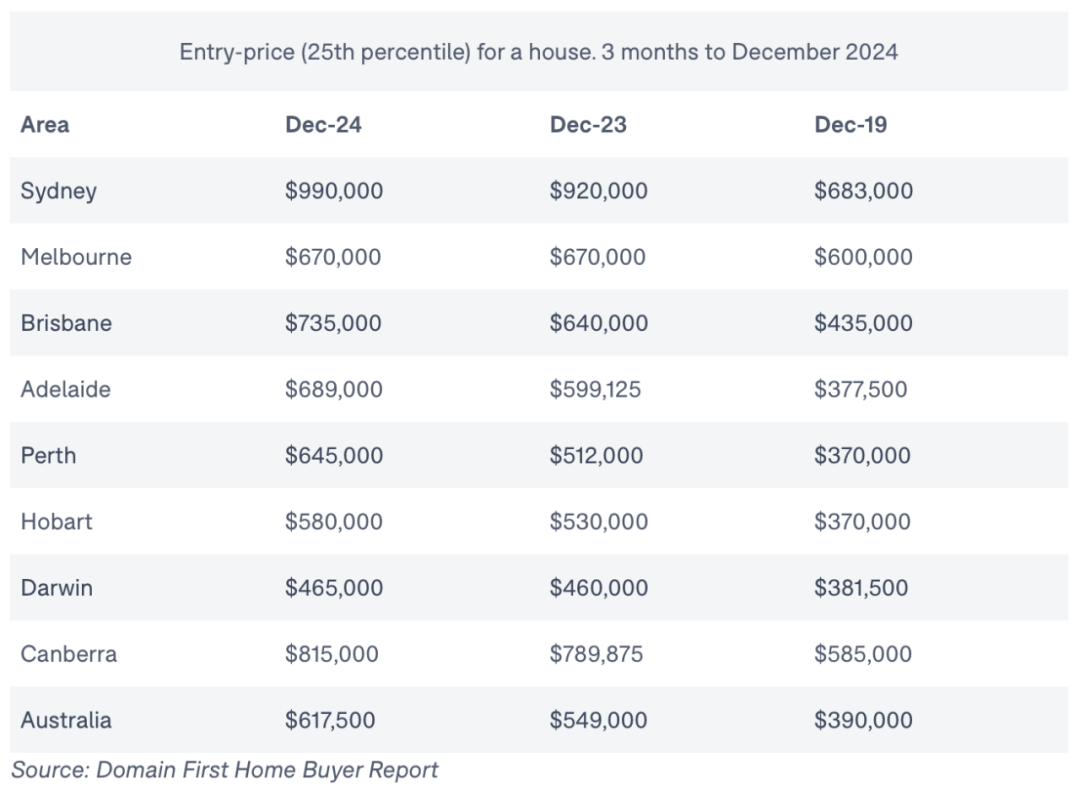Select Sydney's Dec-19 price $683,000
1080x790 pixels.
pyautogui.click(x=864, y=191)
